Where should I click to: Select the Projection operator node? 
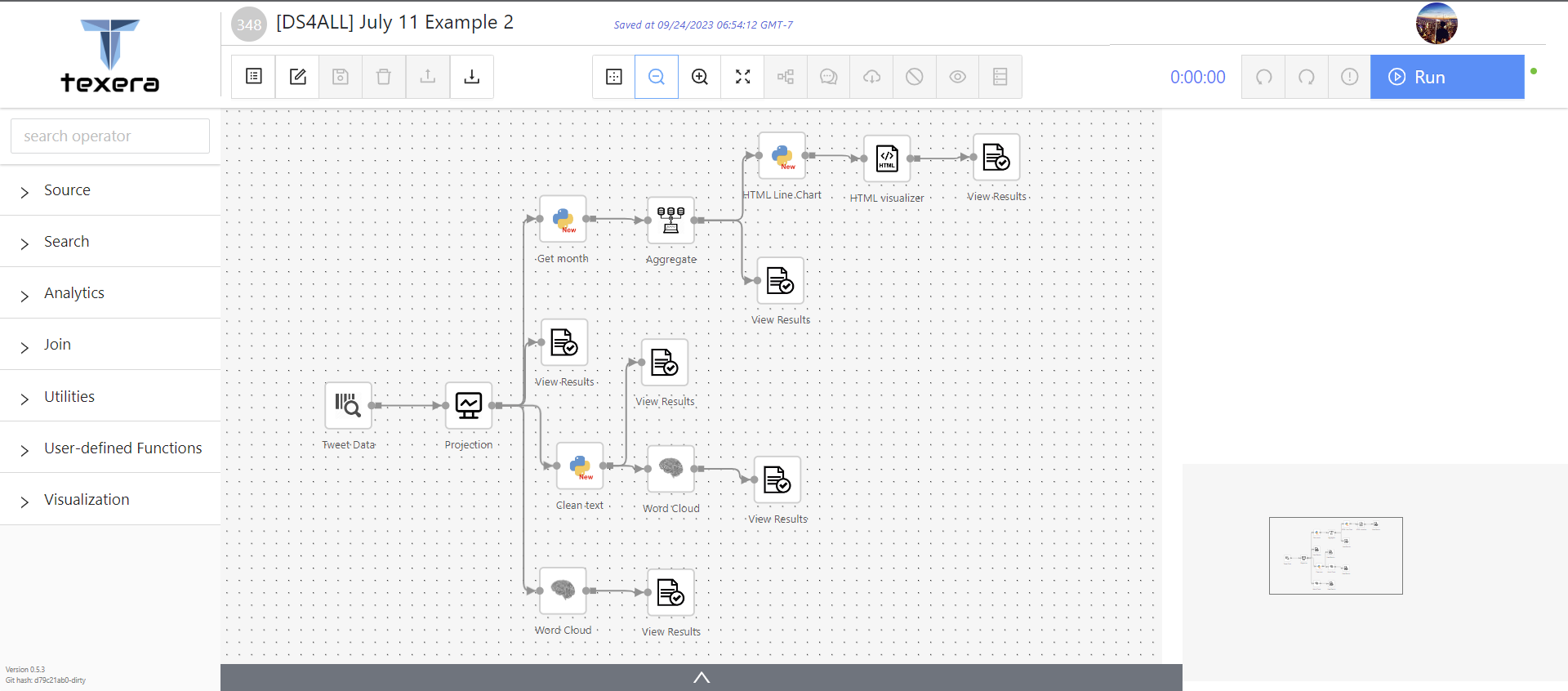click(x=469, y=405)
